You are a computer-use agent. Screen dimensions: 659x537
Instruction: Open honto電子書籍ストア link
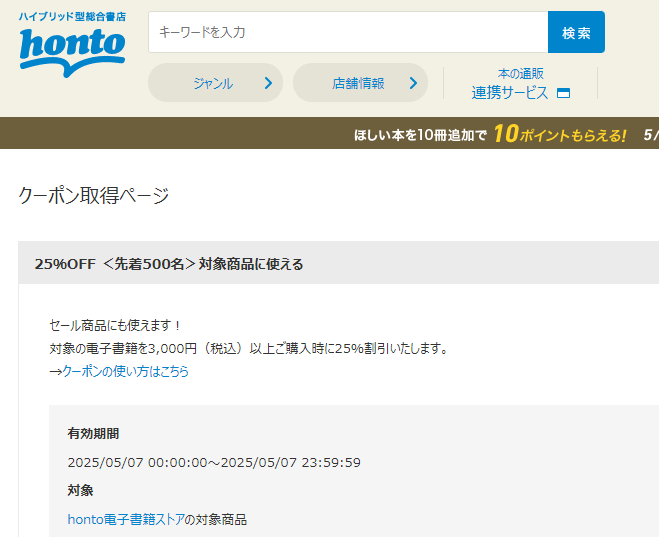coord(126,520)
